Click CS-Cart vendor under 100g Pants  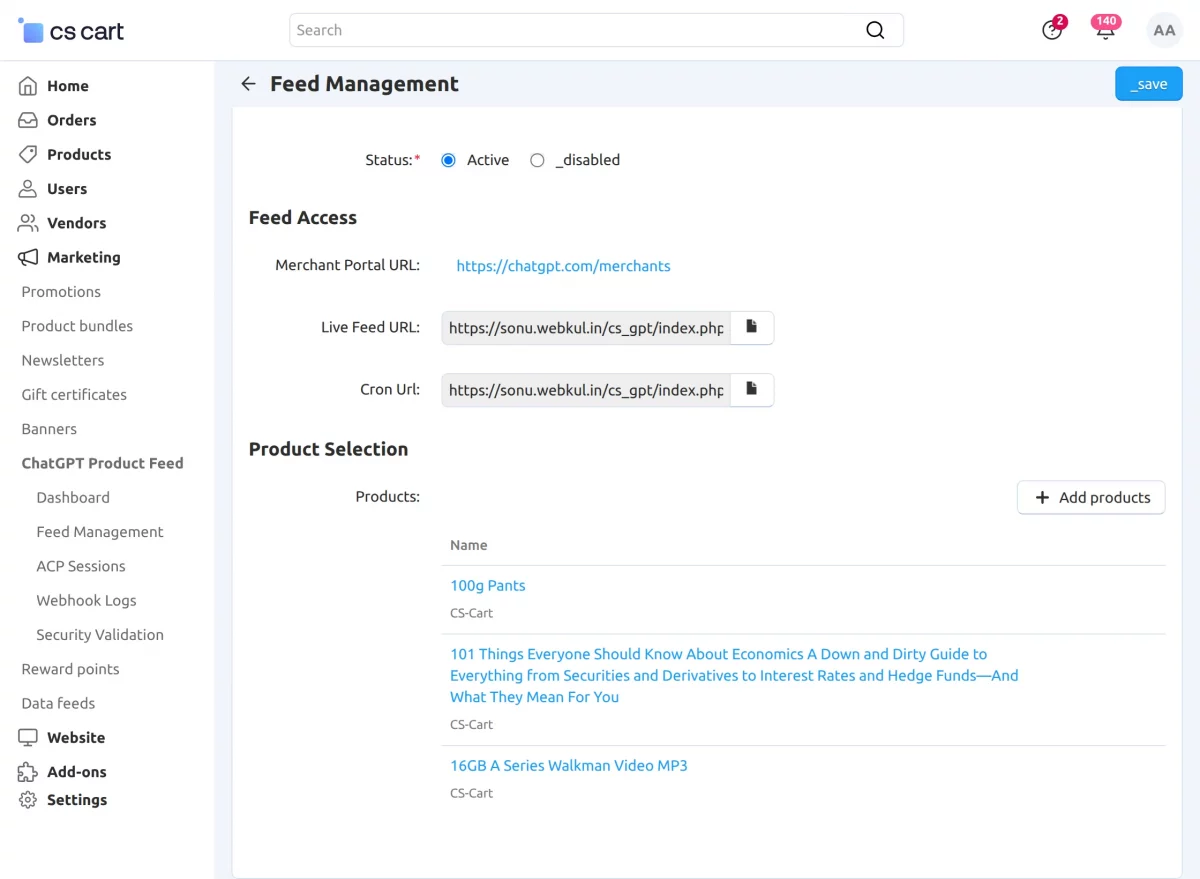471,613
